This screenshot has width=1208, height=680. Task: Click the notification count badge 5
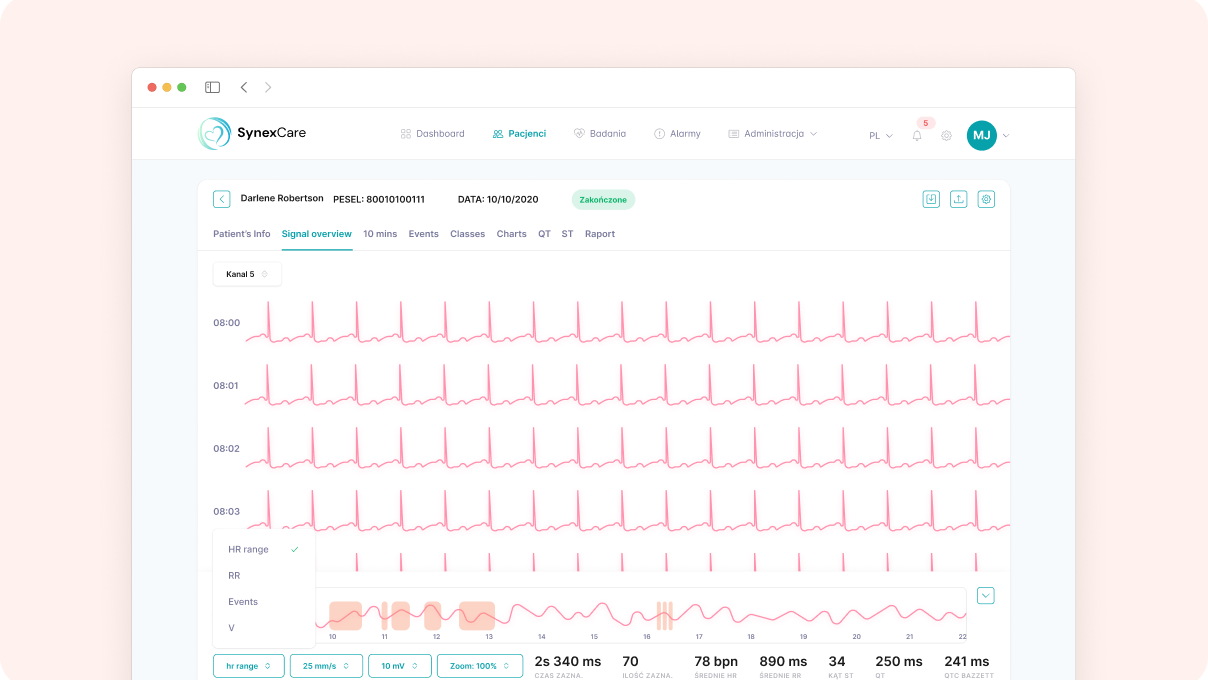click(x=926, y=123)
